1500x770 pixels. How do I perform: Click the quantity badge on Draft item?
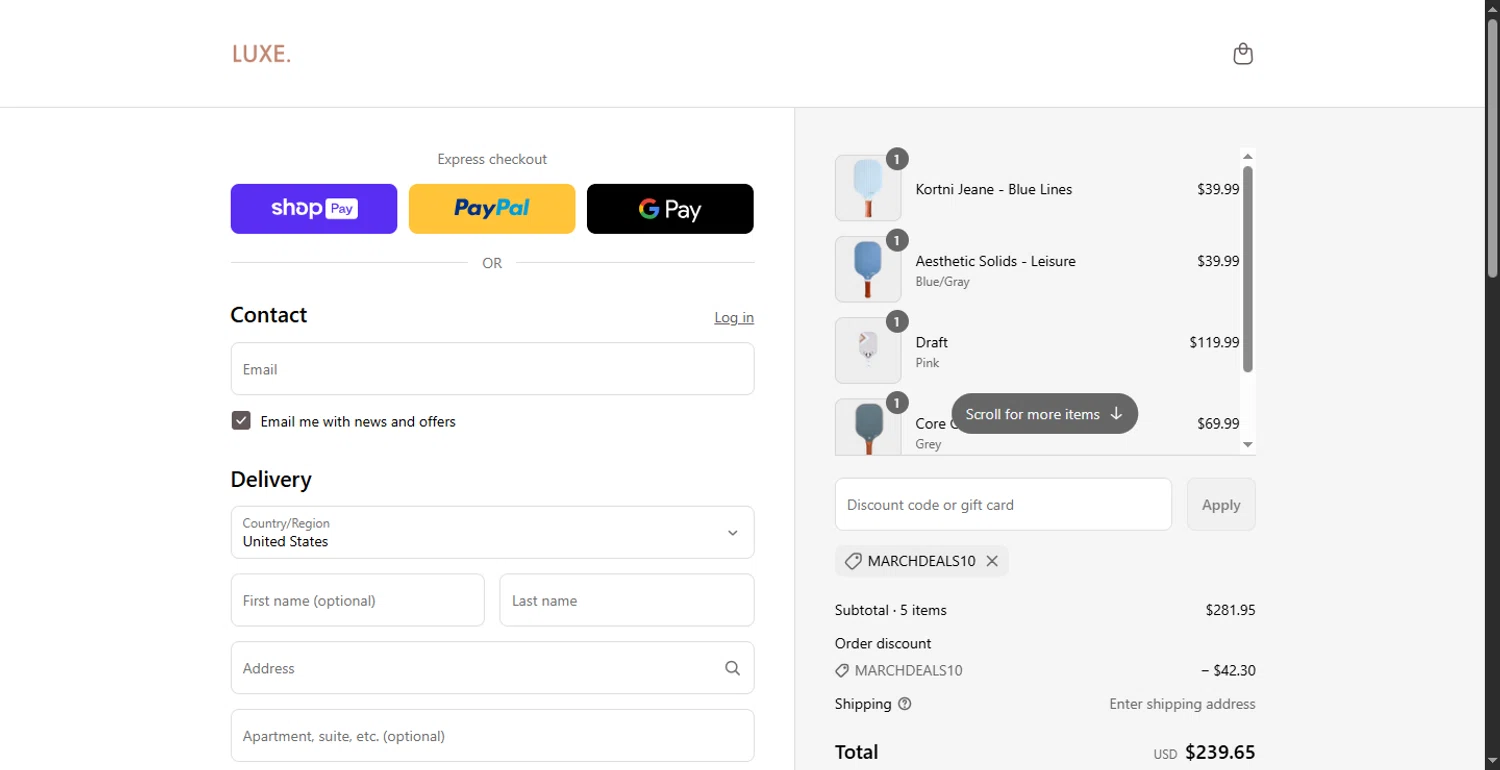coord(897,321)
